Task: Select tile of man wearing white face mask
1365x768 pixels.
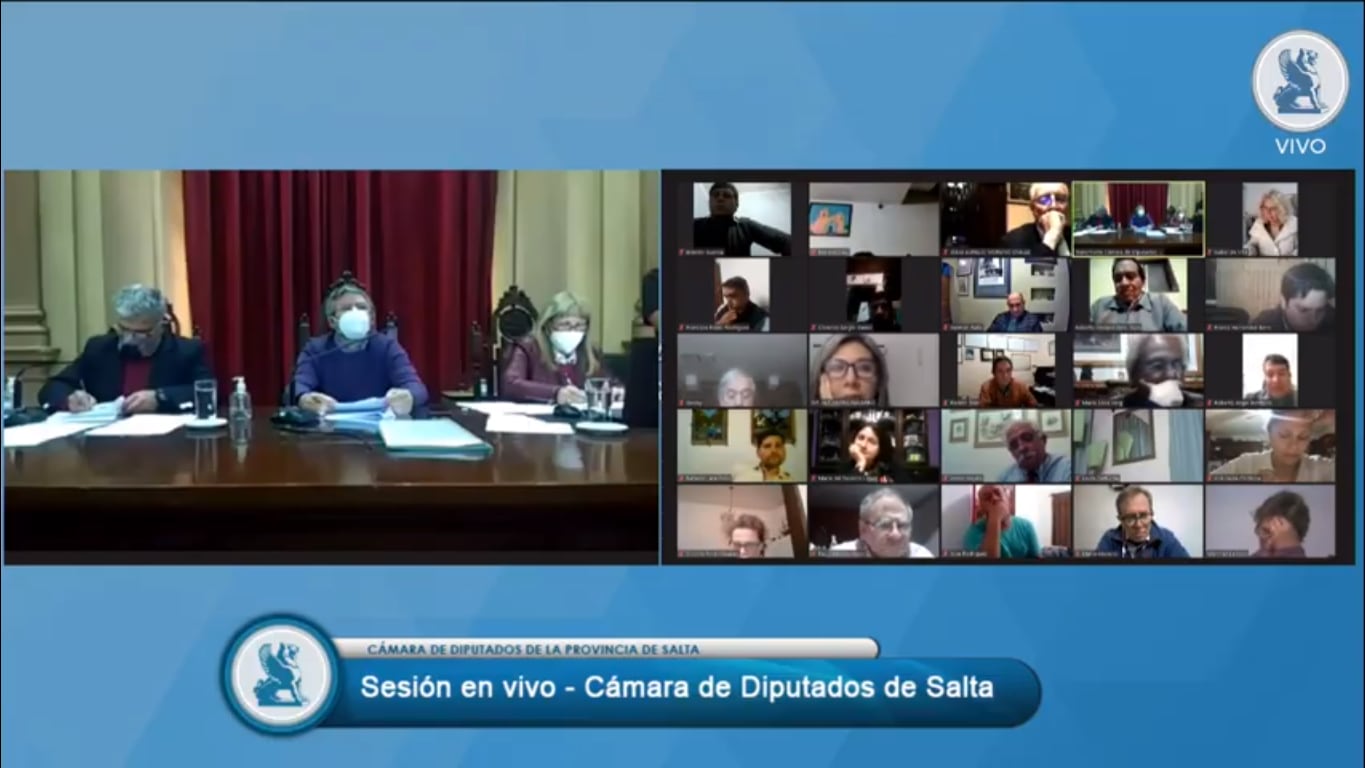Action: (1138, 370)
